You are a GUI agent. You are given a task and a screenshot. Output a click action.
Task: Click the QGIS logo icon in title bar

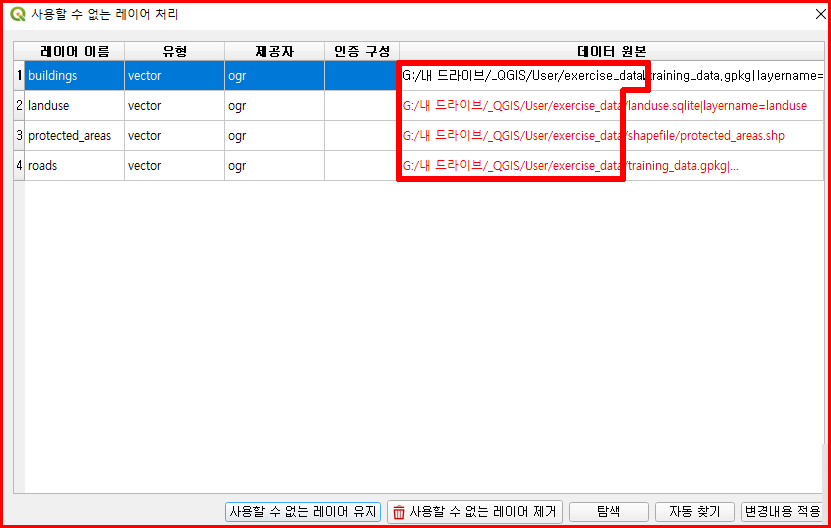pyautogui.click(x=17, y=14)
